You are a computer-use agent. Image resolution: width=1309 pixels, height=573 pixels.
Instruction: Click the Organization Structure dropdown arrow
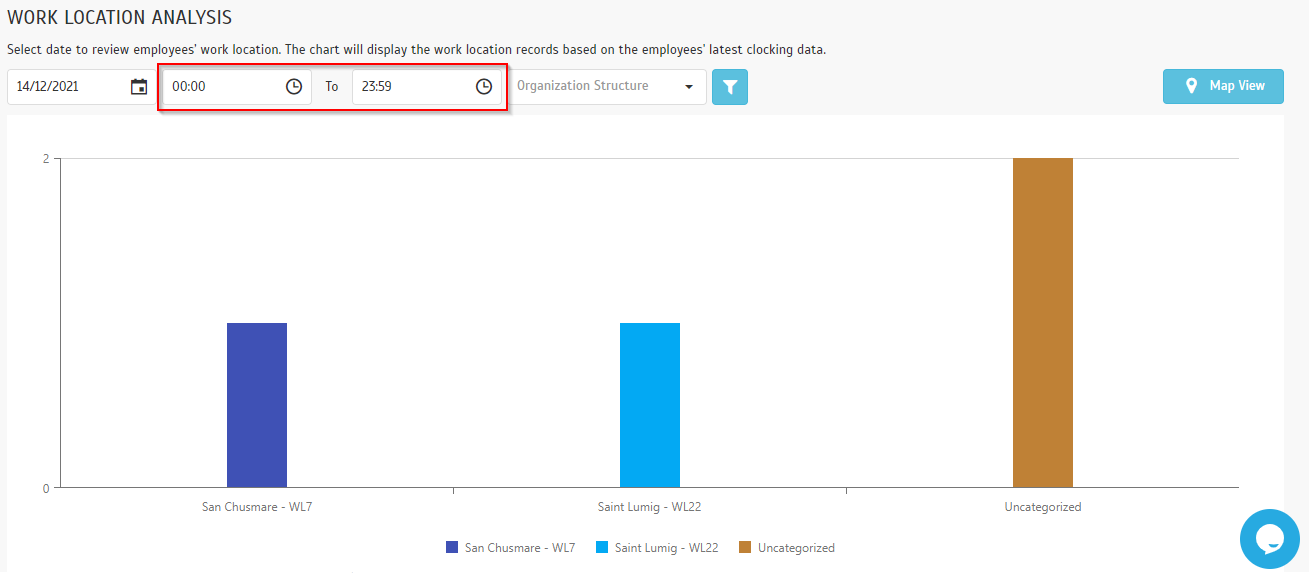point(689,87)
